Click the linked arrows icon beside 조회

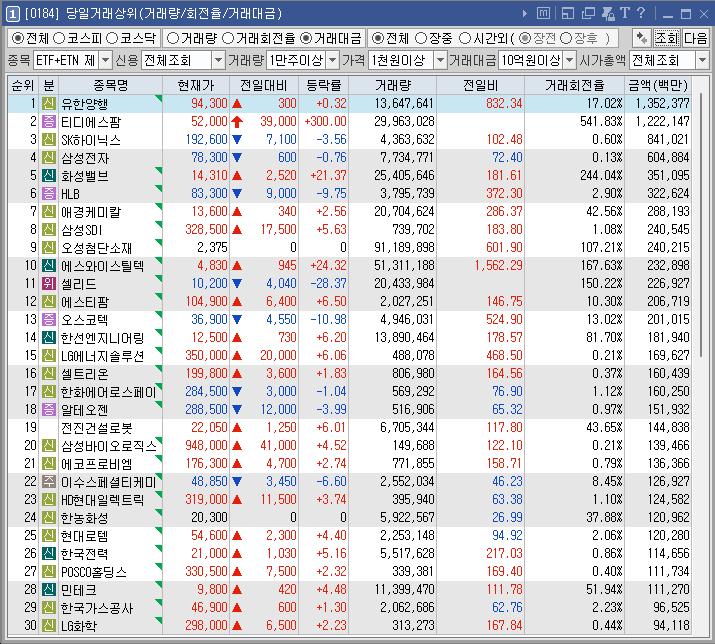642,38
